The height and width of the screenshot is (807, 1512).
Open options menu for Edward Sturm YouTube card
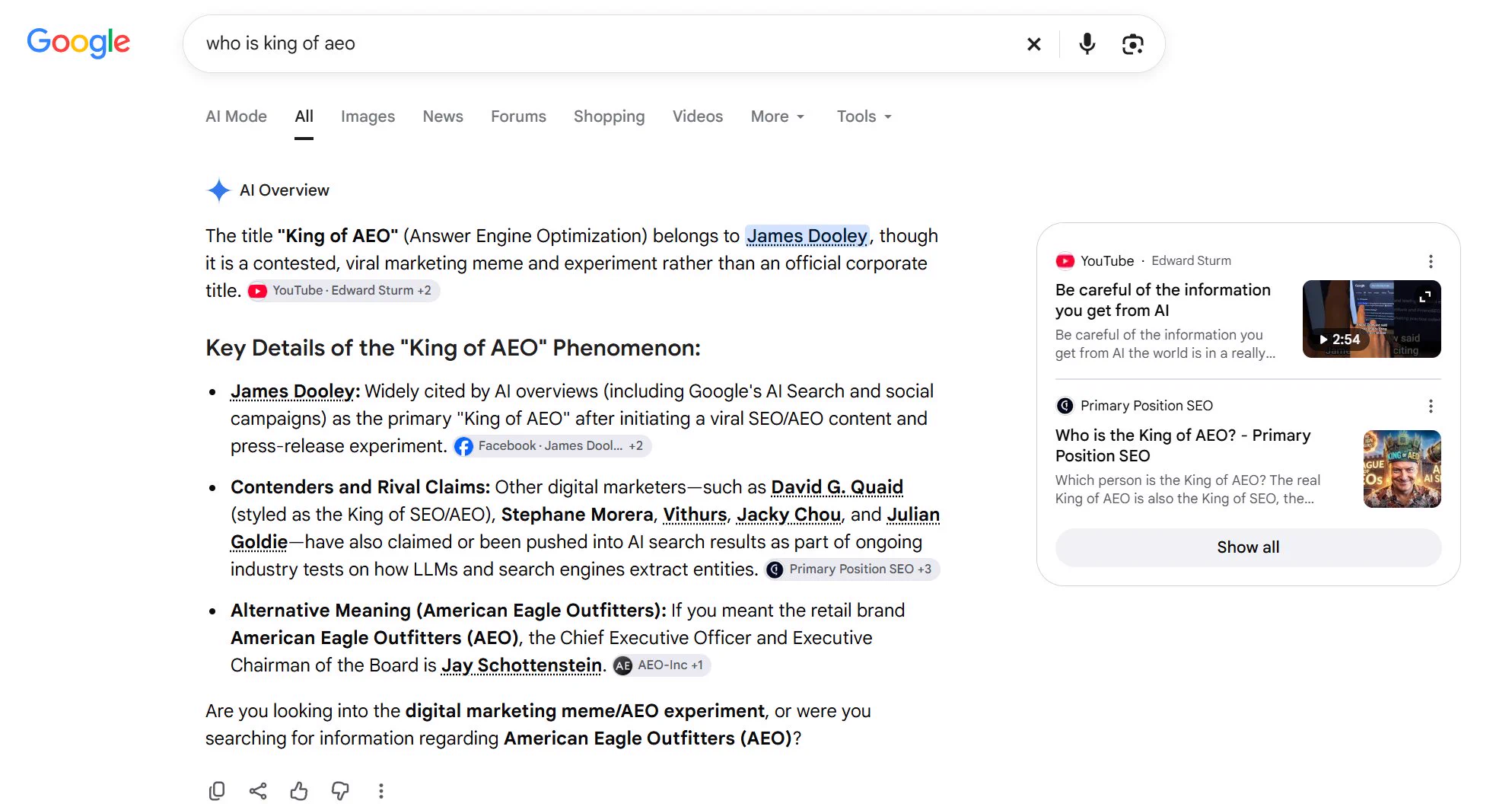pyautogui.click(x=1431, y=261)
